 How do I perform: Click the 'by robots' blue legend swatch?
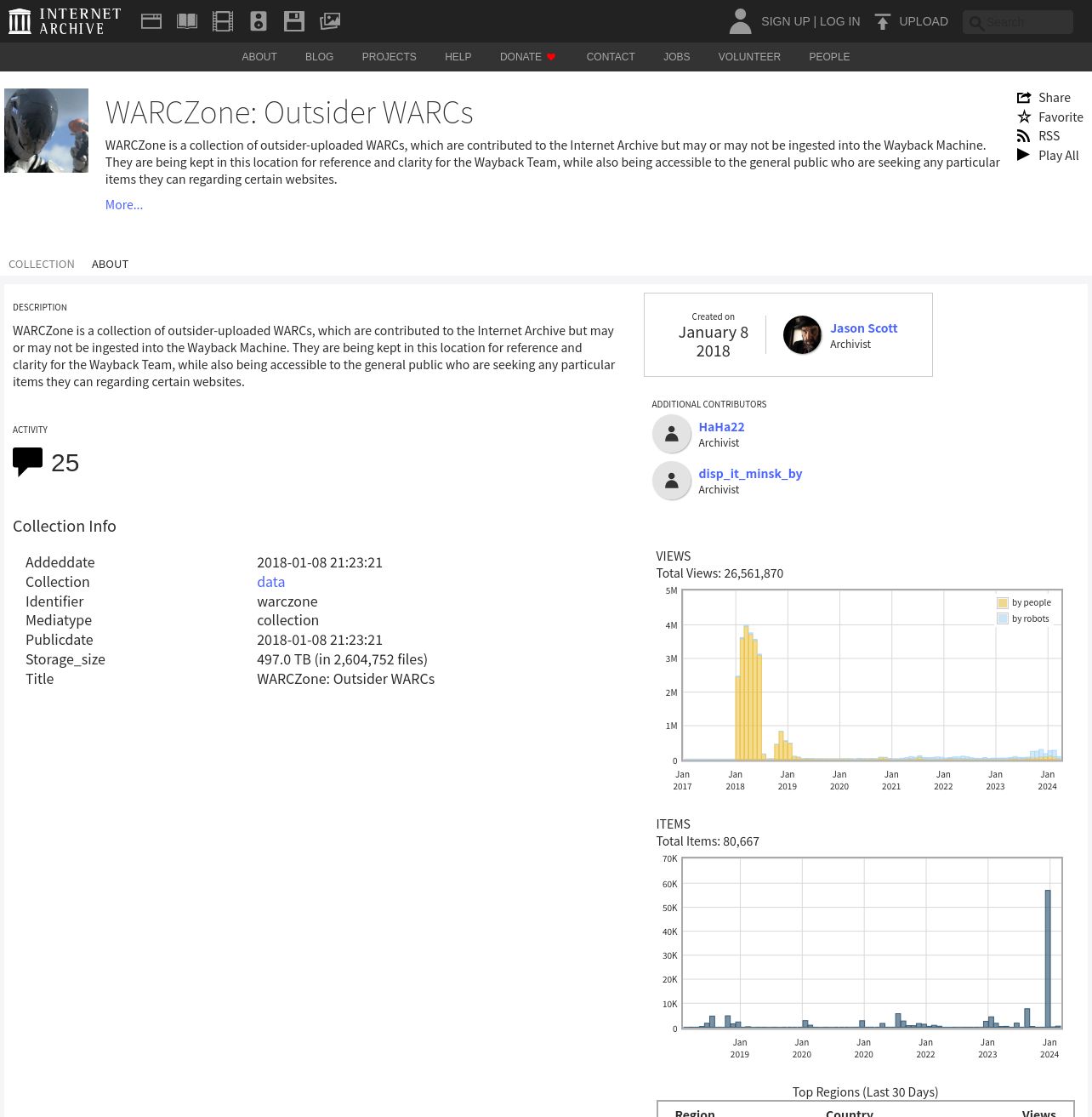click(1003, 619)
